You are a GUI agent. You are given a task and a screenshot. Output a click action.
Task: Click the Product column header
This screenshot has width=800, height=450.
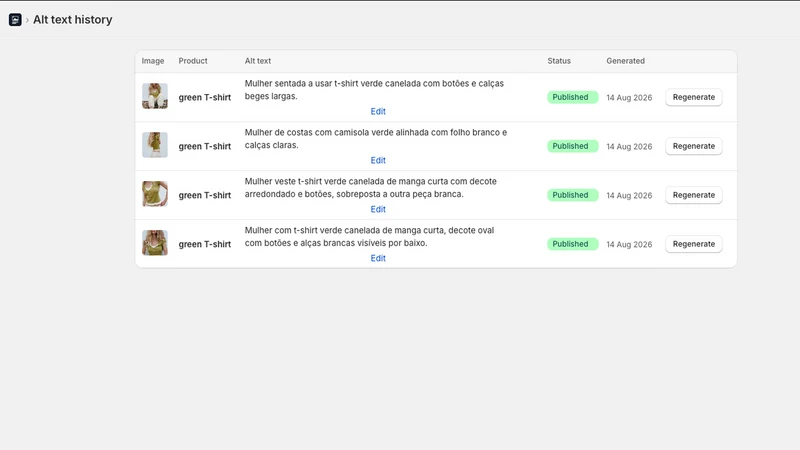(x=193, y=61)
